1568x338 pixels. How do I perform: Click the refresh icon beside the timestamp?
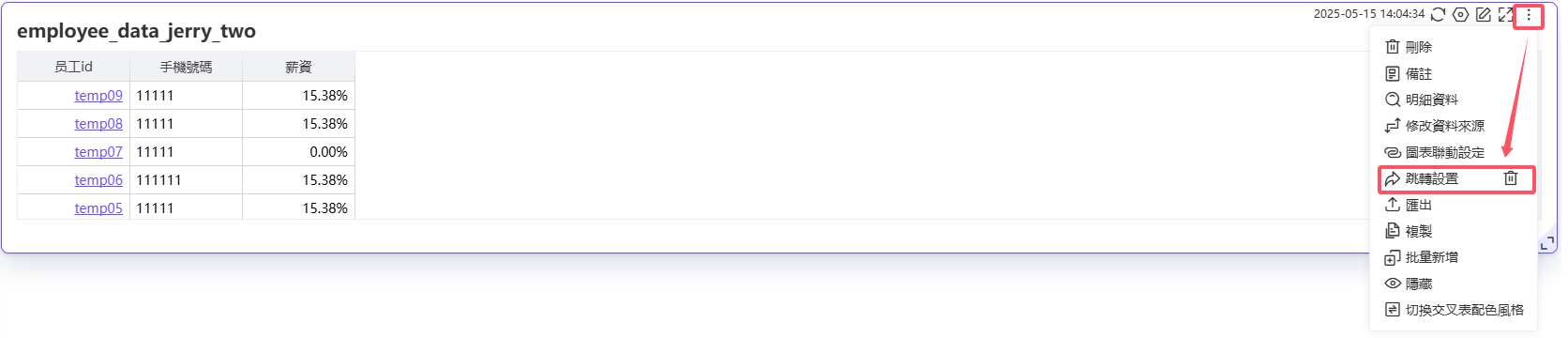[x=1438, y=14]
